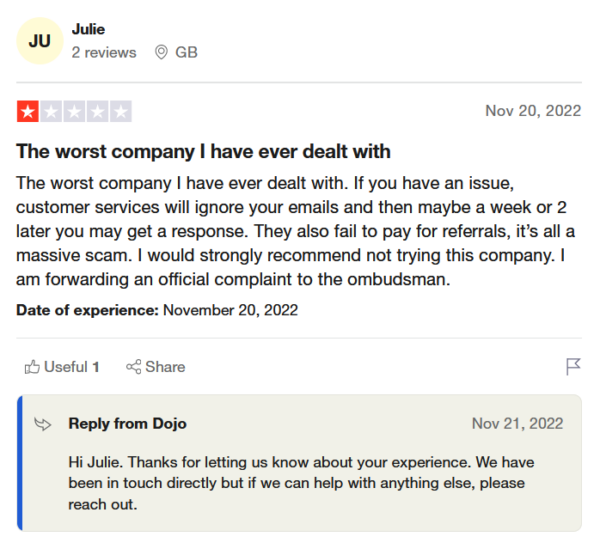Click the thumbs-up Useful icon

click(32, 367)
